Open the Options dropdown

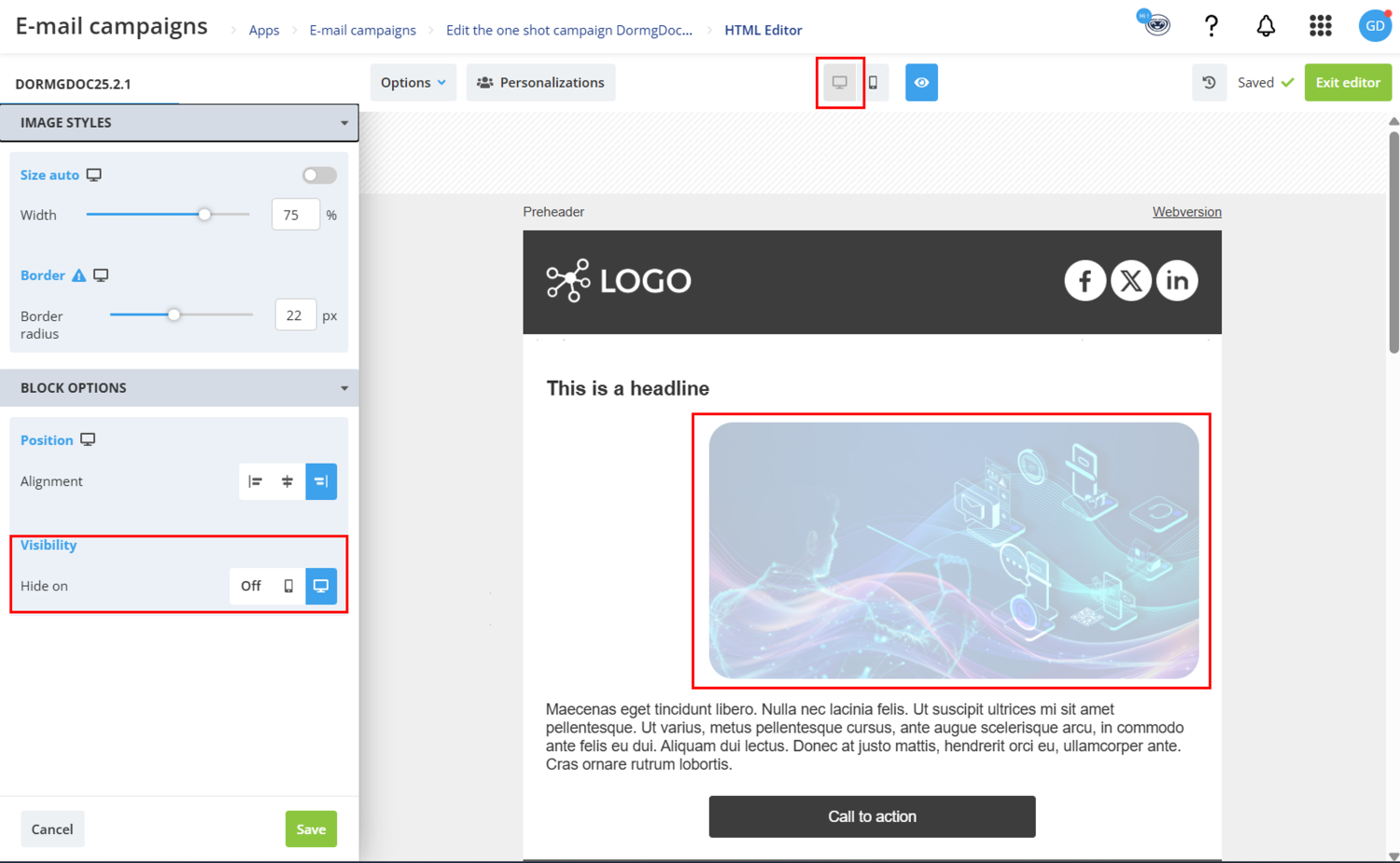(413, 82)
